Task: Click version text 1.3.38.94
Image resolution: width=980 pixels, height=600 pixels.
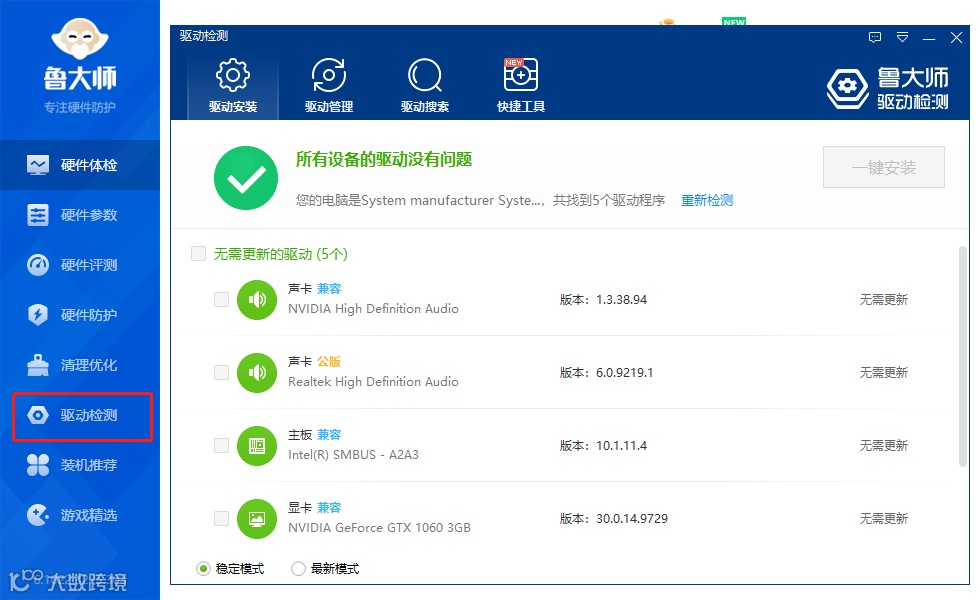Action: 621,299
